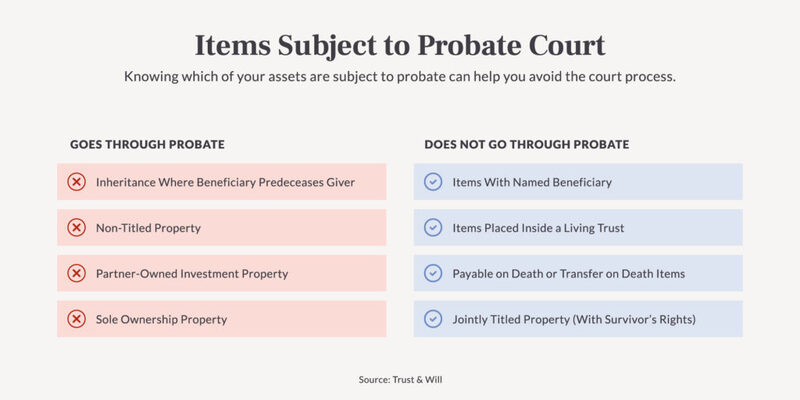800x400 pixels.
Task: Select the Sole Ownership Property row
Action: tap(222, 319)
